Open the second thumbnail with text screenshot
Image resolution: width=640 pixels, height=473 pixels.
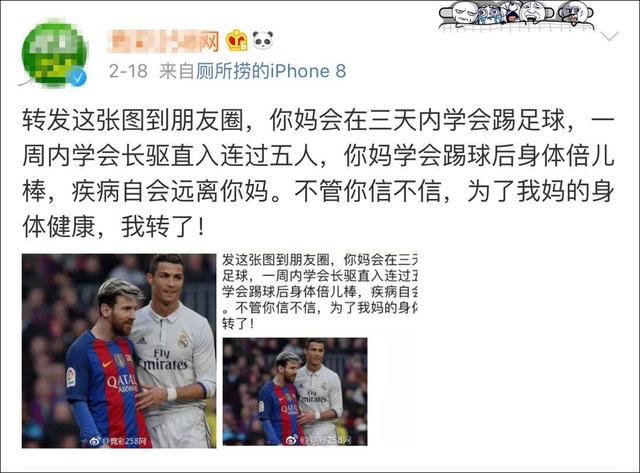(x=320, y=350)
